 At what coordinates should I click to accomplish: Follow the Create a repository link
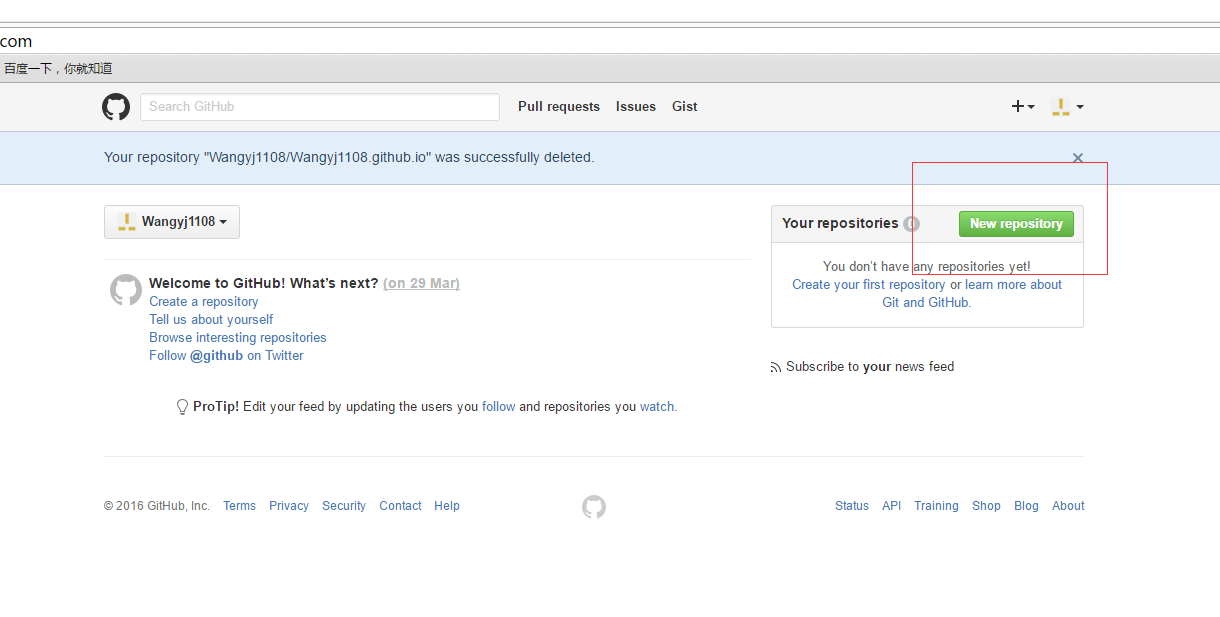point(204,302)
